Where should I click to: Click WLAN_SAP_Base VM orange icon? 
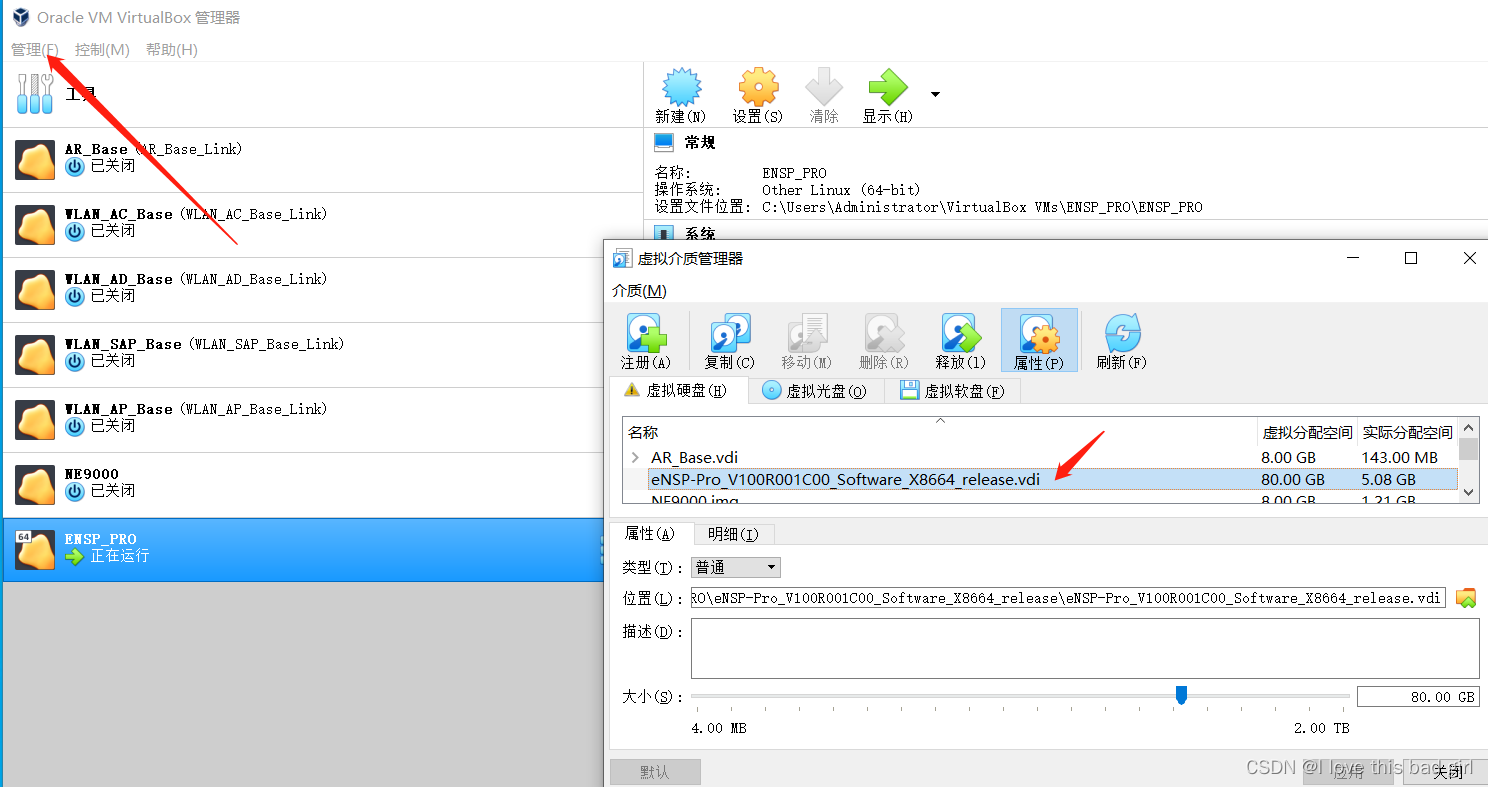click(35, 355)
